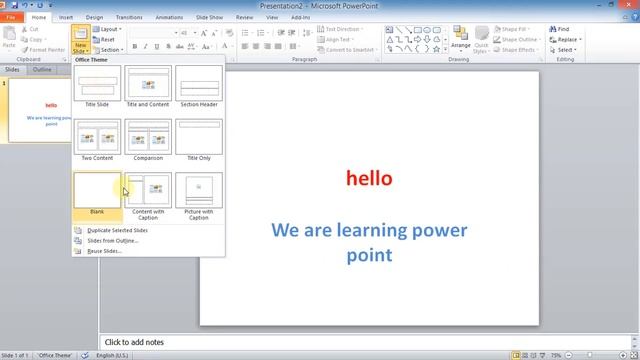Open the Select dropdown
640x360 pixels.
[563, 50]
